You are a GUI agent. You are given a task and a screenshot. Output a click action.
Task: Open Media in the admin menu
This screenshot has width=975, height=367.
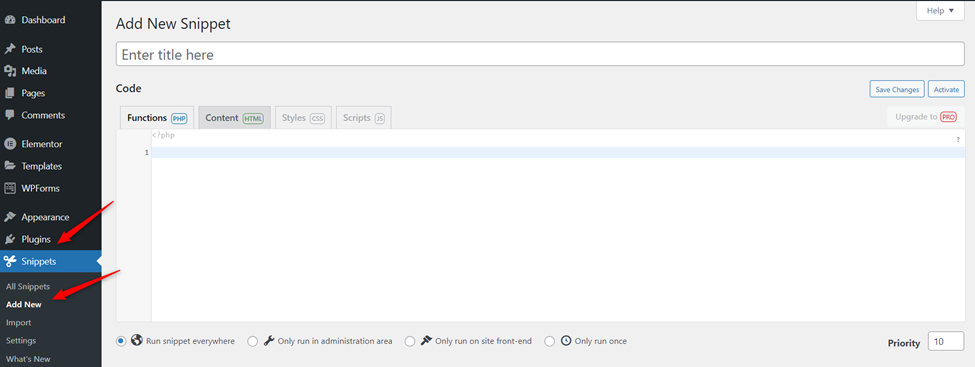(50, 71)
